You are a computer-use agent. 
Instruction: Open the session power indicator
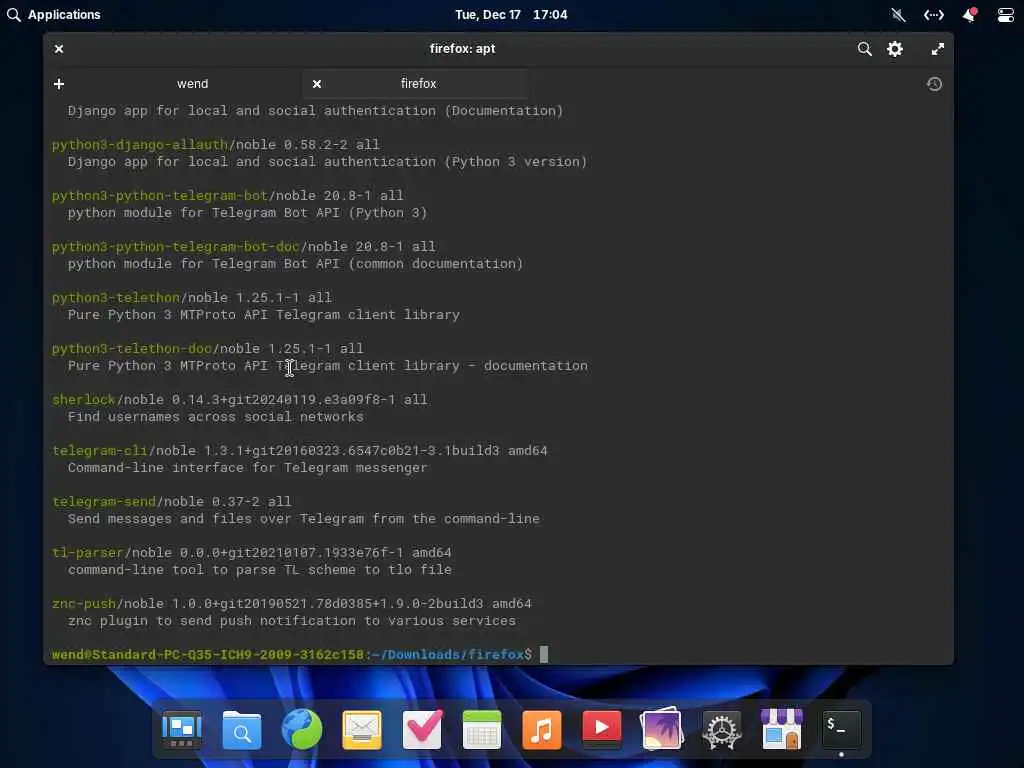pyautogui.click(x=1006, y=14)
